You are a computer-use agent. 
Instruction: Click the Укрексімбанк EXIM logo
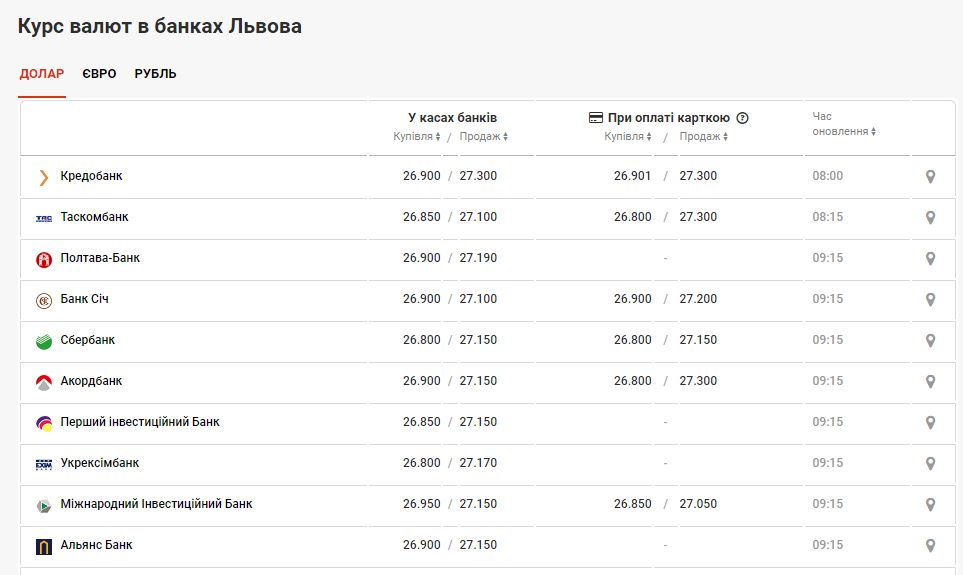point(44,464)
